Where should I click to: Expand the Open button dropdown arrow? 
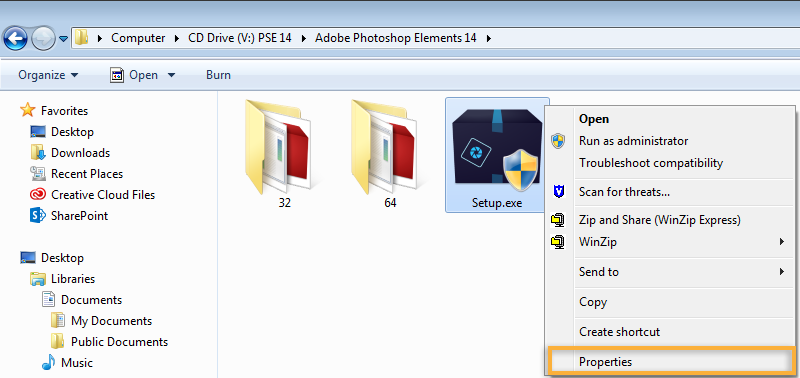[x=171, y=75]
